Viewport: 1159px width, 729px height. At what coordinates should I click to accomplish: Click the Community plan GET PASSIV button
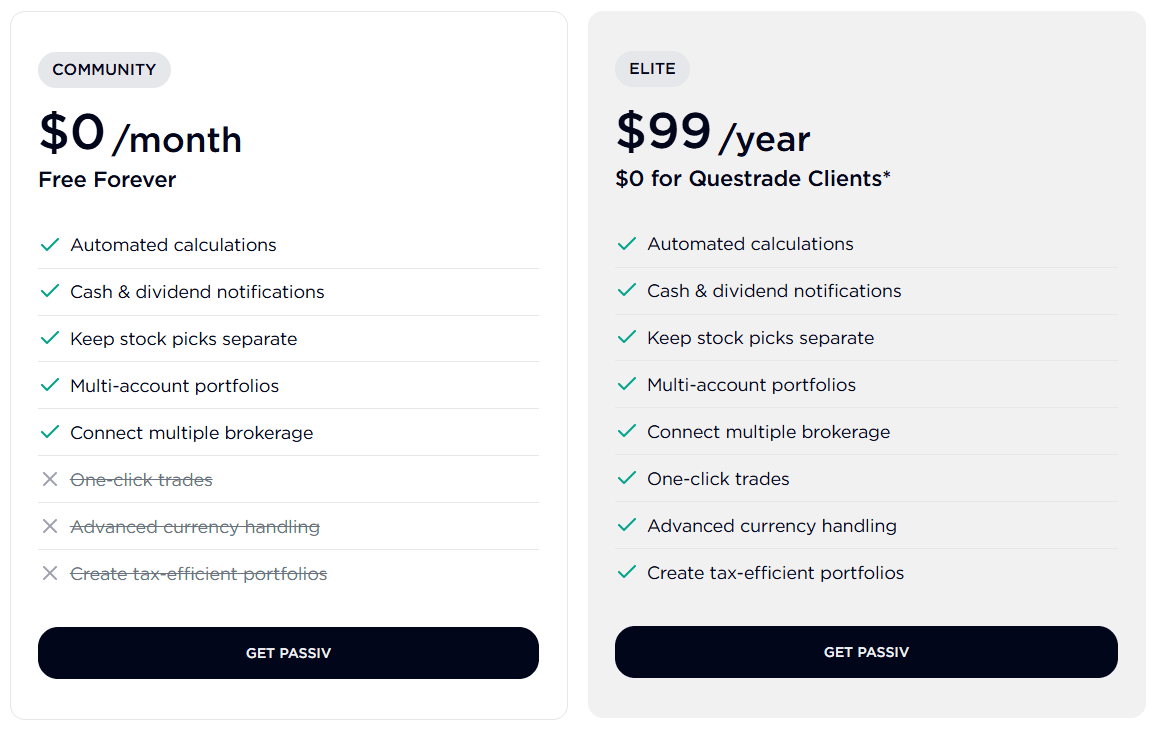pos(288,653)
